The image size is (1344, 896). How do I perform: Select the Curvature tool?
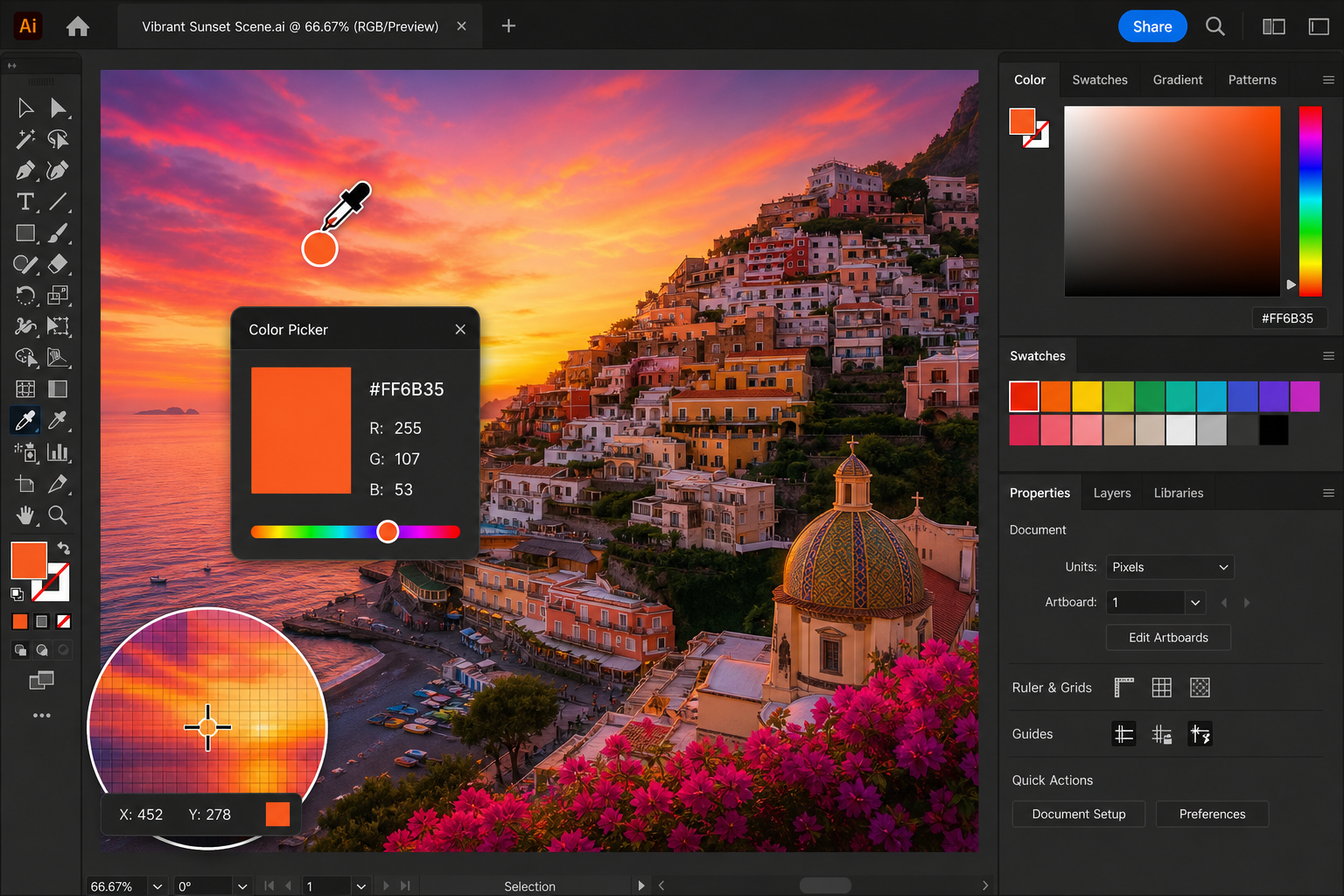pyautogui.click(x=58, y=171)
